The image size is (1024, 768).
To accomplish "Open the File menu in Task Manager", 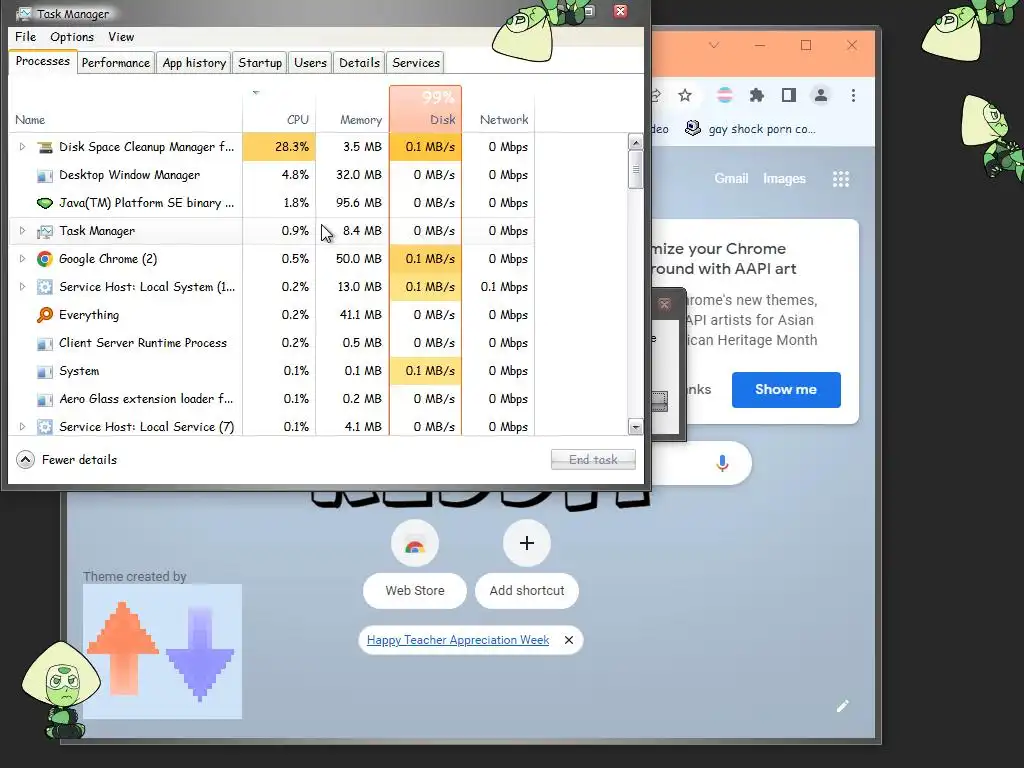I will pyautogui.click(x=25, y=37).
